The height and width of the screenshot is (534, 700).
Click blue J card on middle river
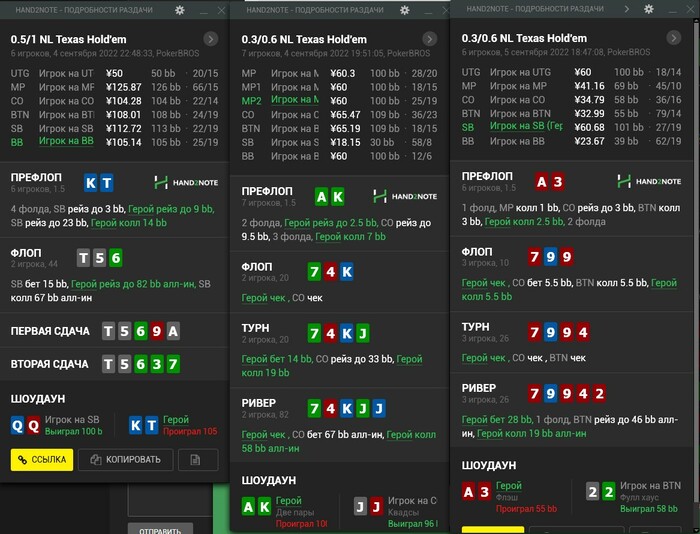pyautogui.click(x=379, y=409)
